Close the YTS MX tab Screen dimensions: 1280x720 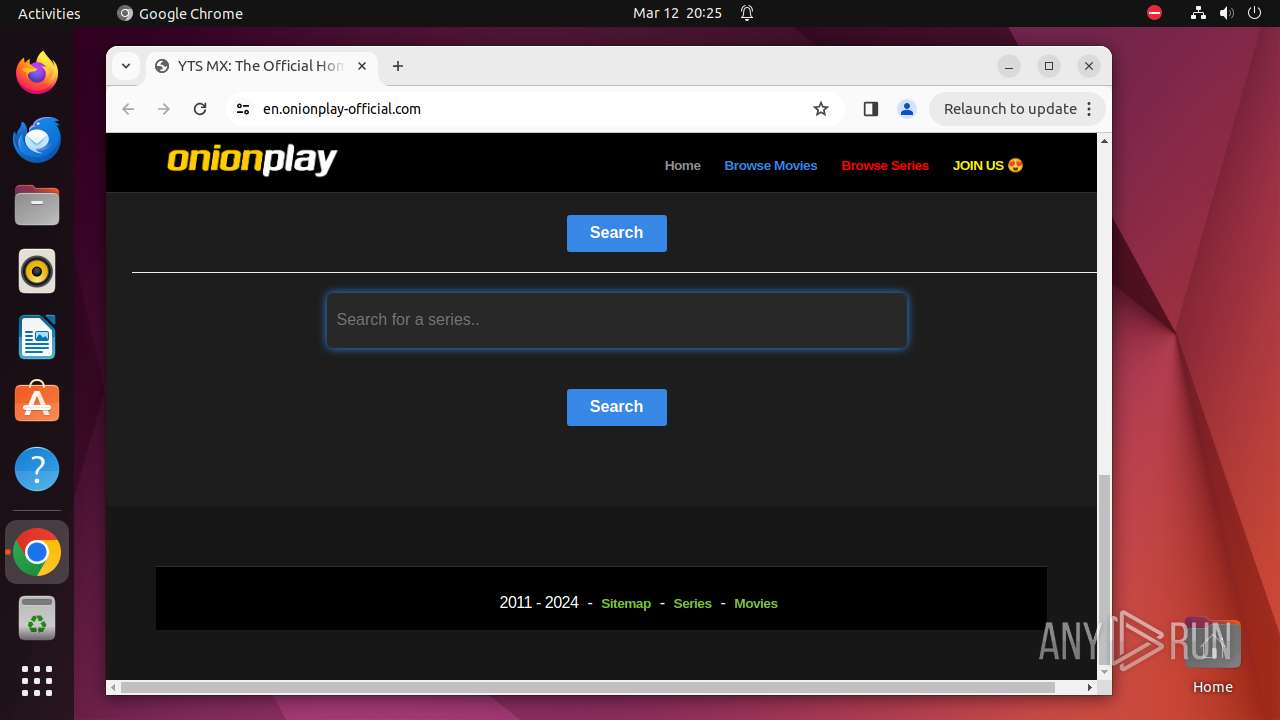[x=362, y=66]
